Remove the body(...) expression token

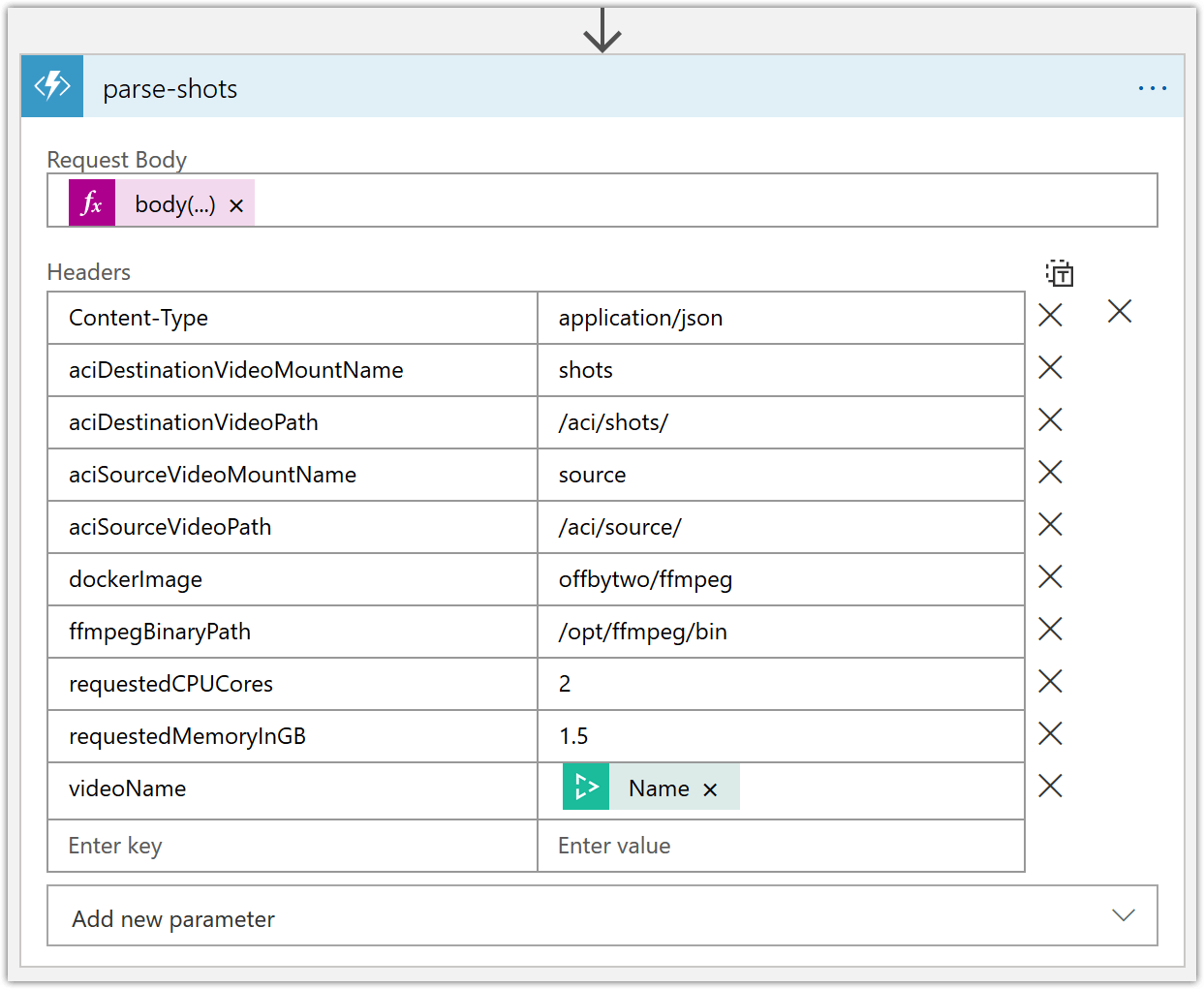pyautogui.click(x=235, y=204)
